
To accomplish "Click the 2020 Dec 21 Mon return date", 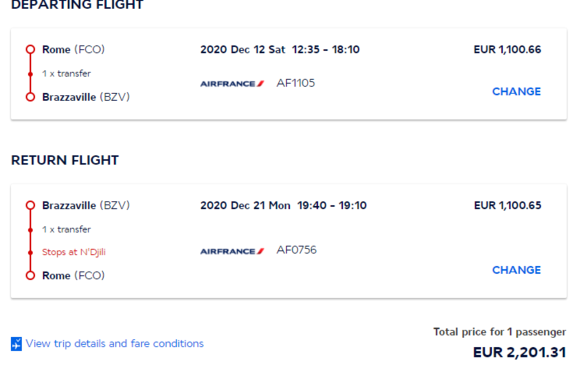I will click(245, 205).
